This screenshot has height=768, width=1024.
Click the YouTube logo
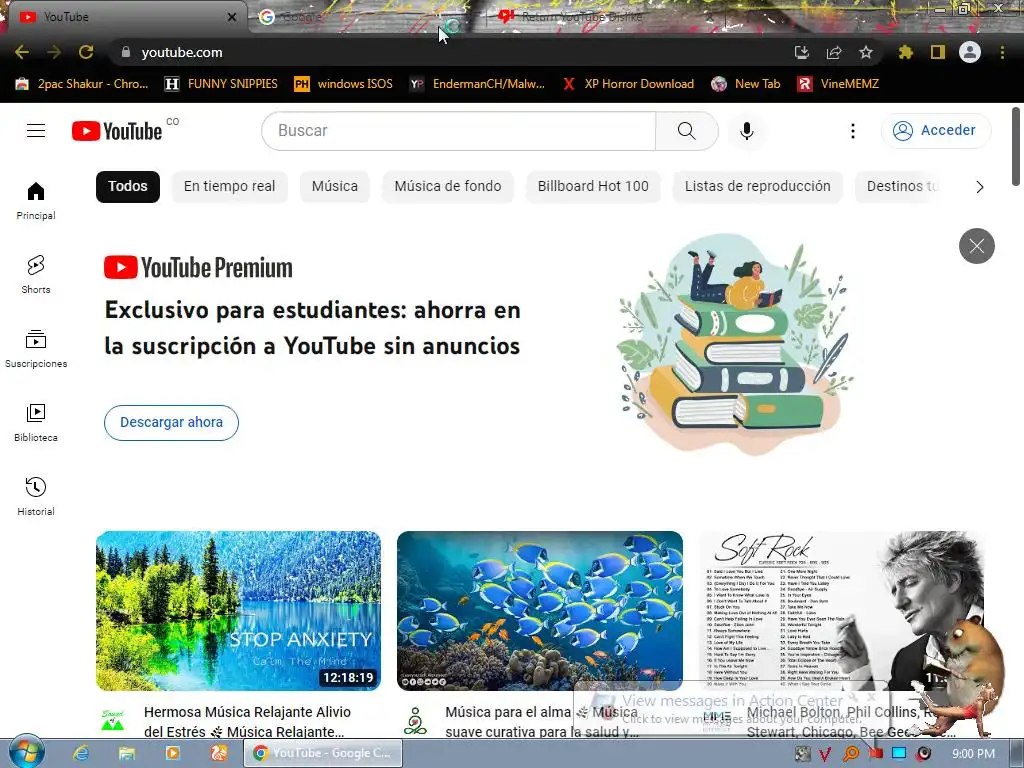(118, 131)
